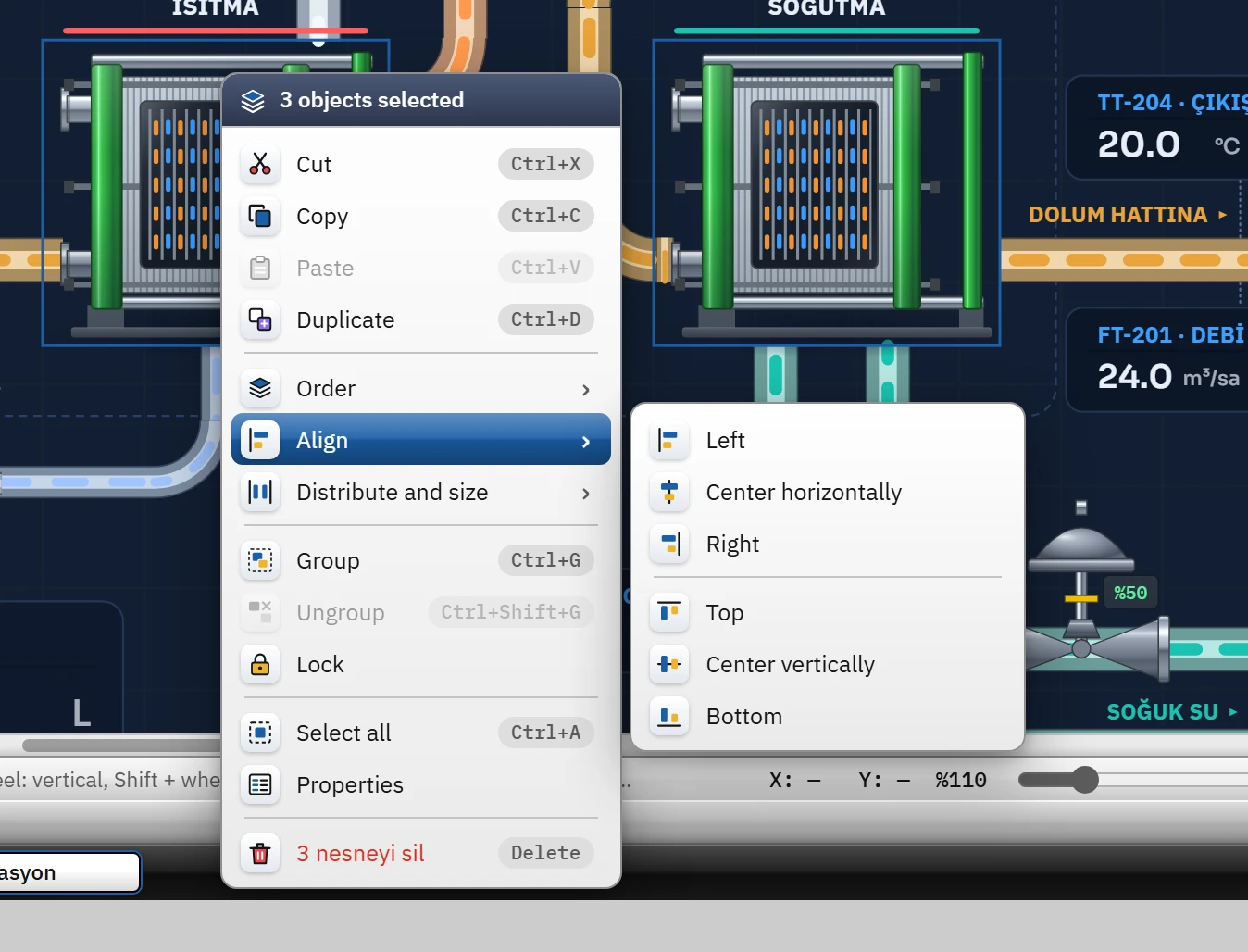Screen dimensions: 1248x952
Task: Click the TT-204 temperature value 20.0
Action: coord(1139,144)
